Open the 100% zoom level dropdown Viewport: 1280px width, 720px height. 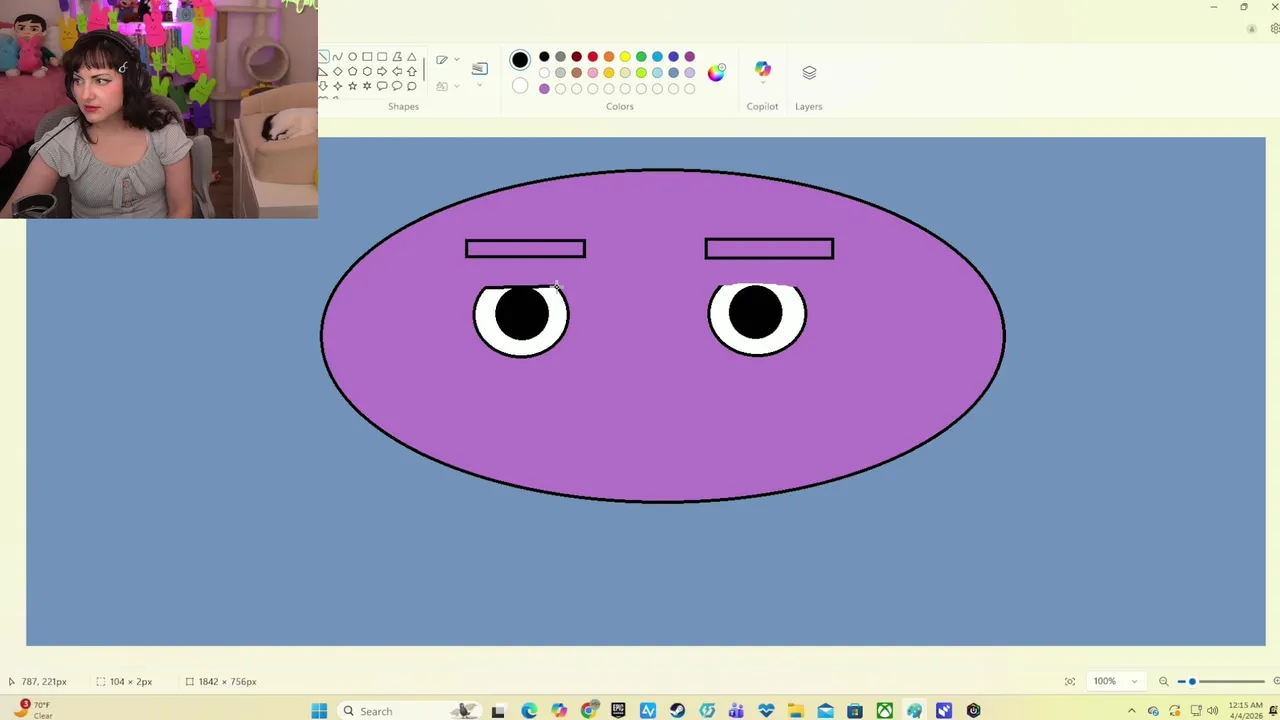click(x=1116, y=681)
